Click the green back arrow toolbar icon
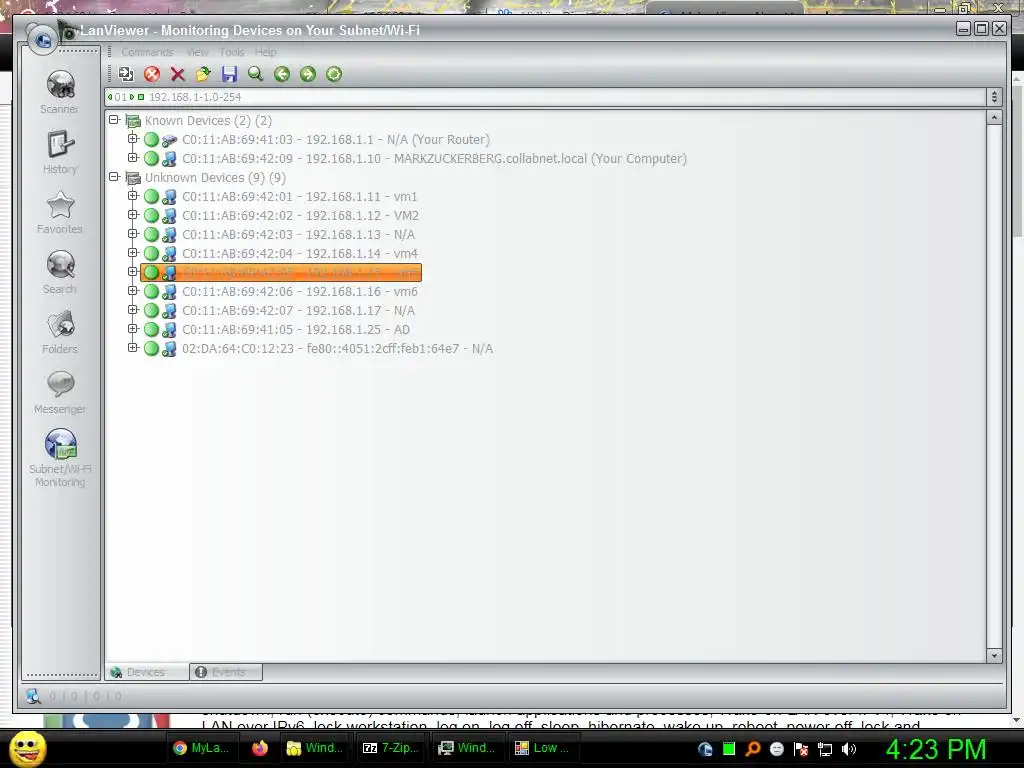The width and height of the screenshot is (1024, 768). point(281,74)
